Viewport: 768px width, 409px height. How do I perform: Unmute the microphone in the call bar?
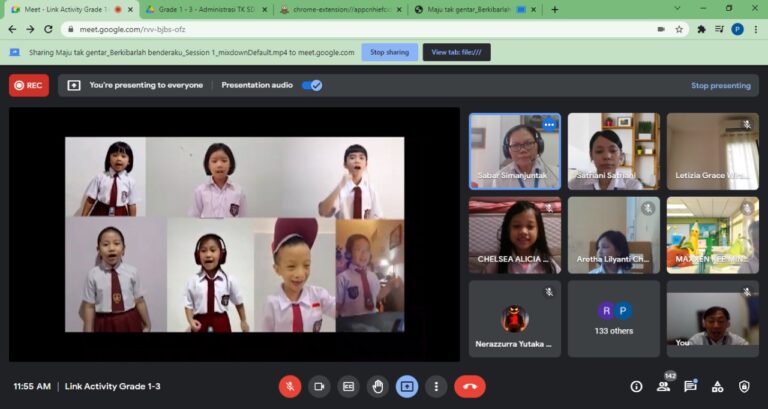click(290, 386)
